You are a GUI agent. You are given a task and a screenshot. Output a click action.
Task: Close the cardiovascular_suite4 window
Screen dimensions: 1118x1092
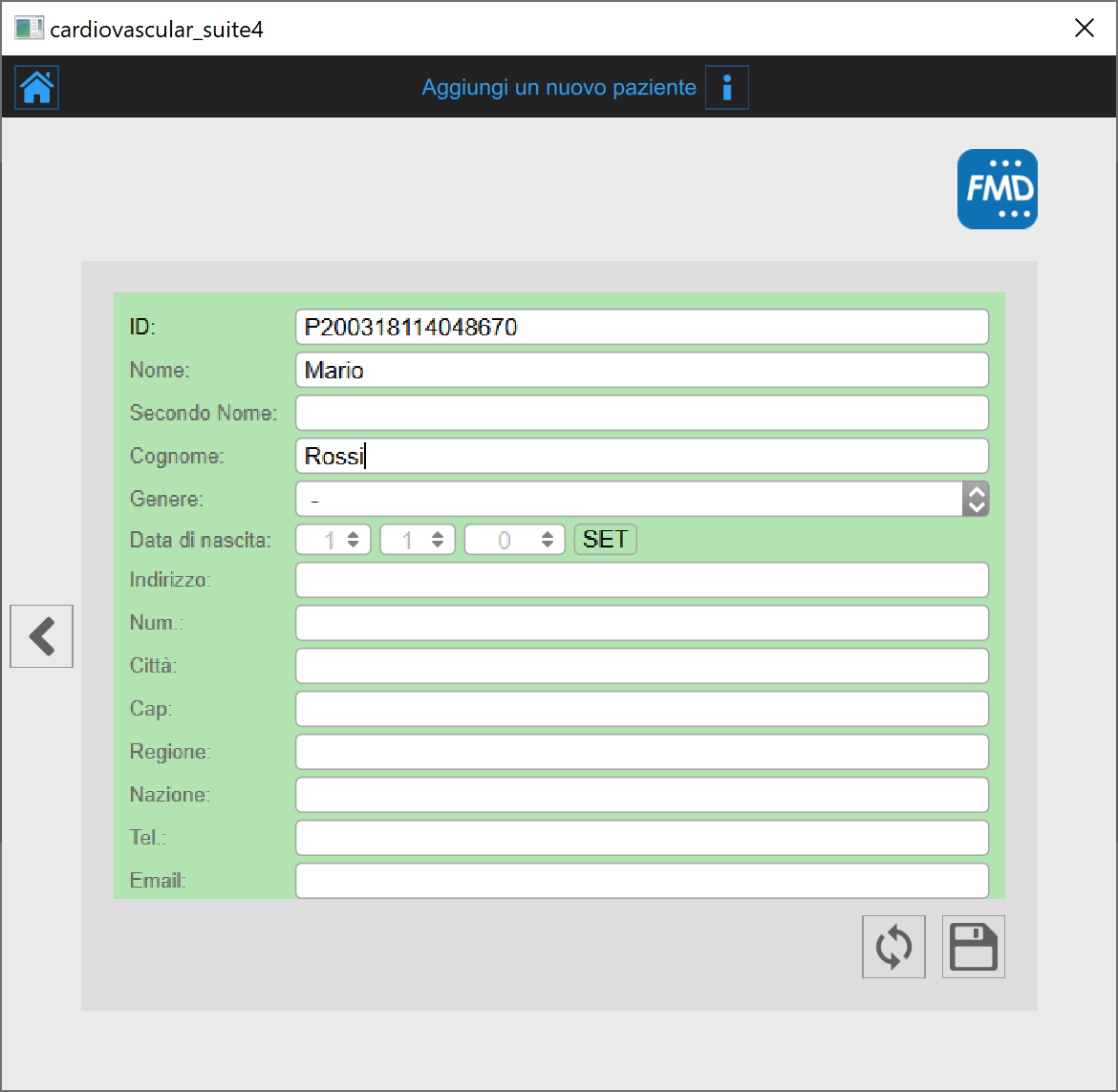(x=1084, y=29)
